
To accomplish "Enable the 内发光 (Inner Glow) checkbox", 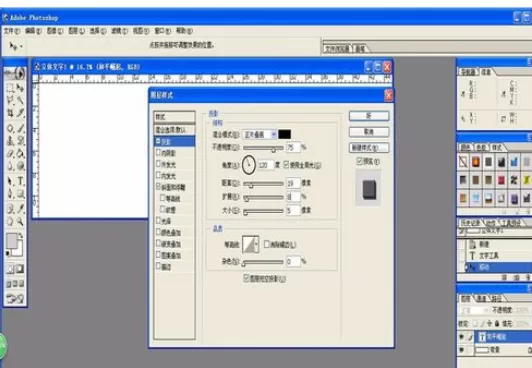I will [x=158, y=175].
